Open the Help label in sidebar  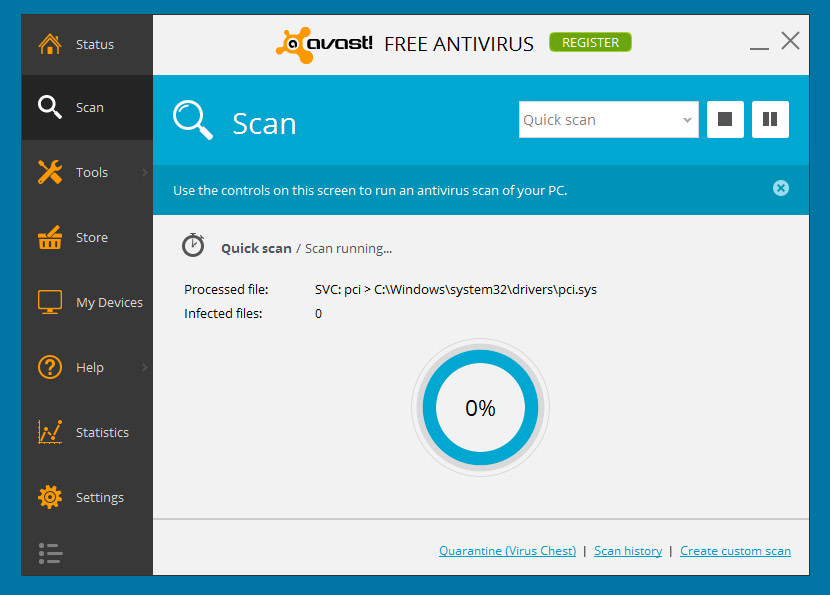(x=89, y=367)
